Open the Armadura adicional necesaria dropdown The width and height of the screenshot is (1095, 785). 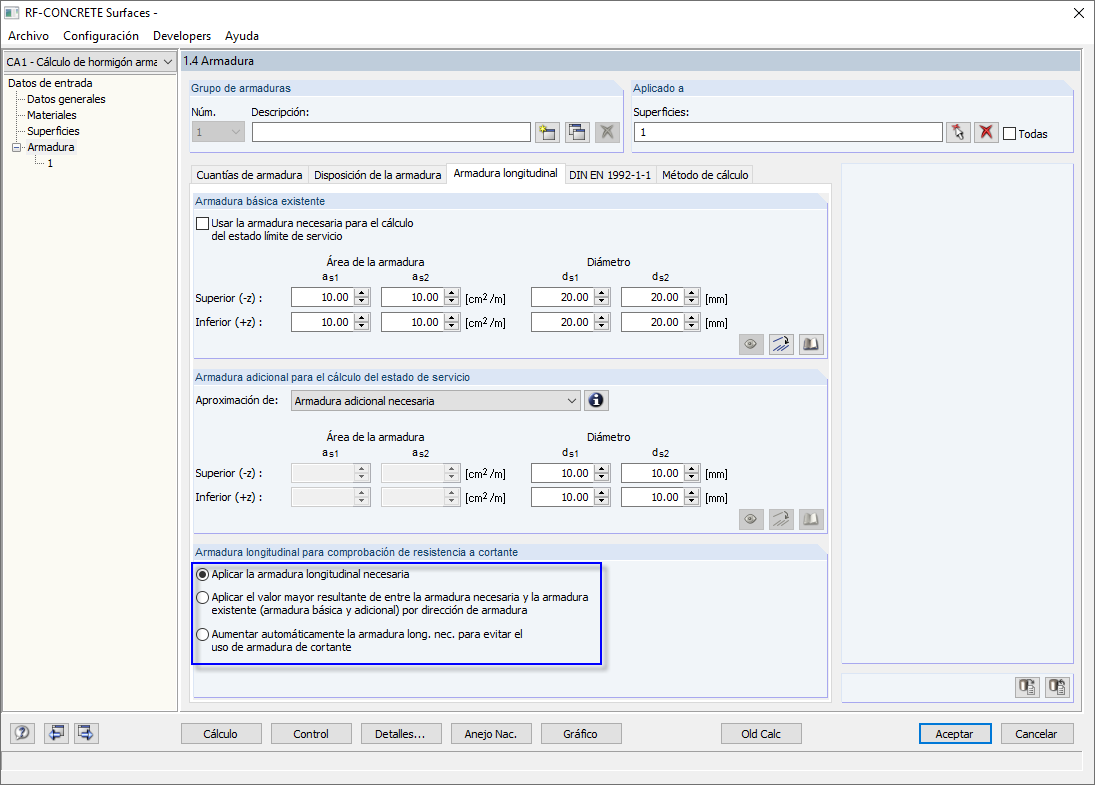pyautogui.click(x=572, y=401)
